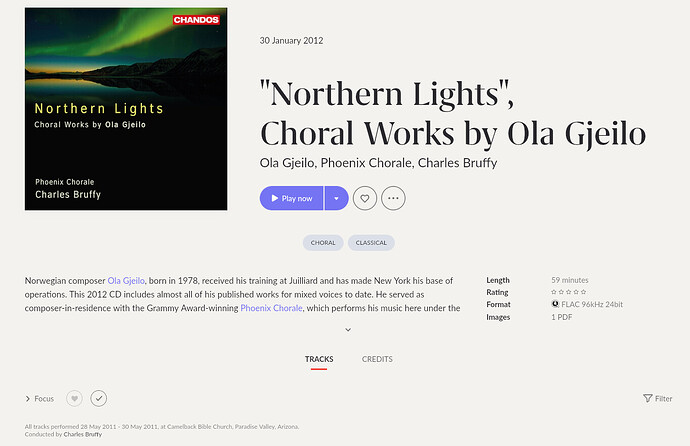Open the 1 PDF images entry
The image size is (690, 446).
[561, 317]
